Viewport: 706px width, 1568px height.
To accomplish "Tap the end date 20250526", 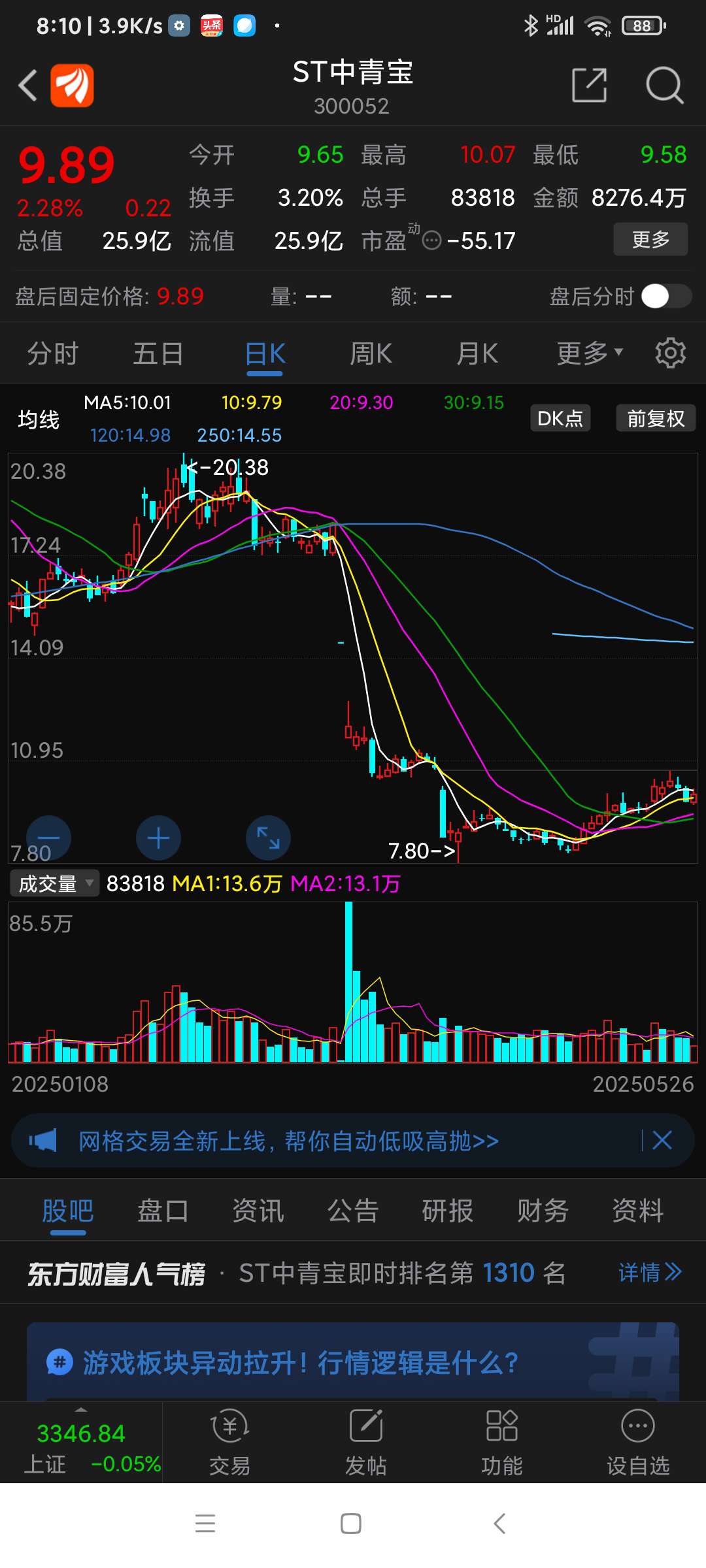I will (x=643, y=1084).
